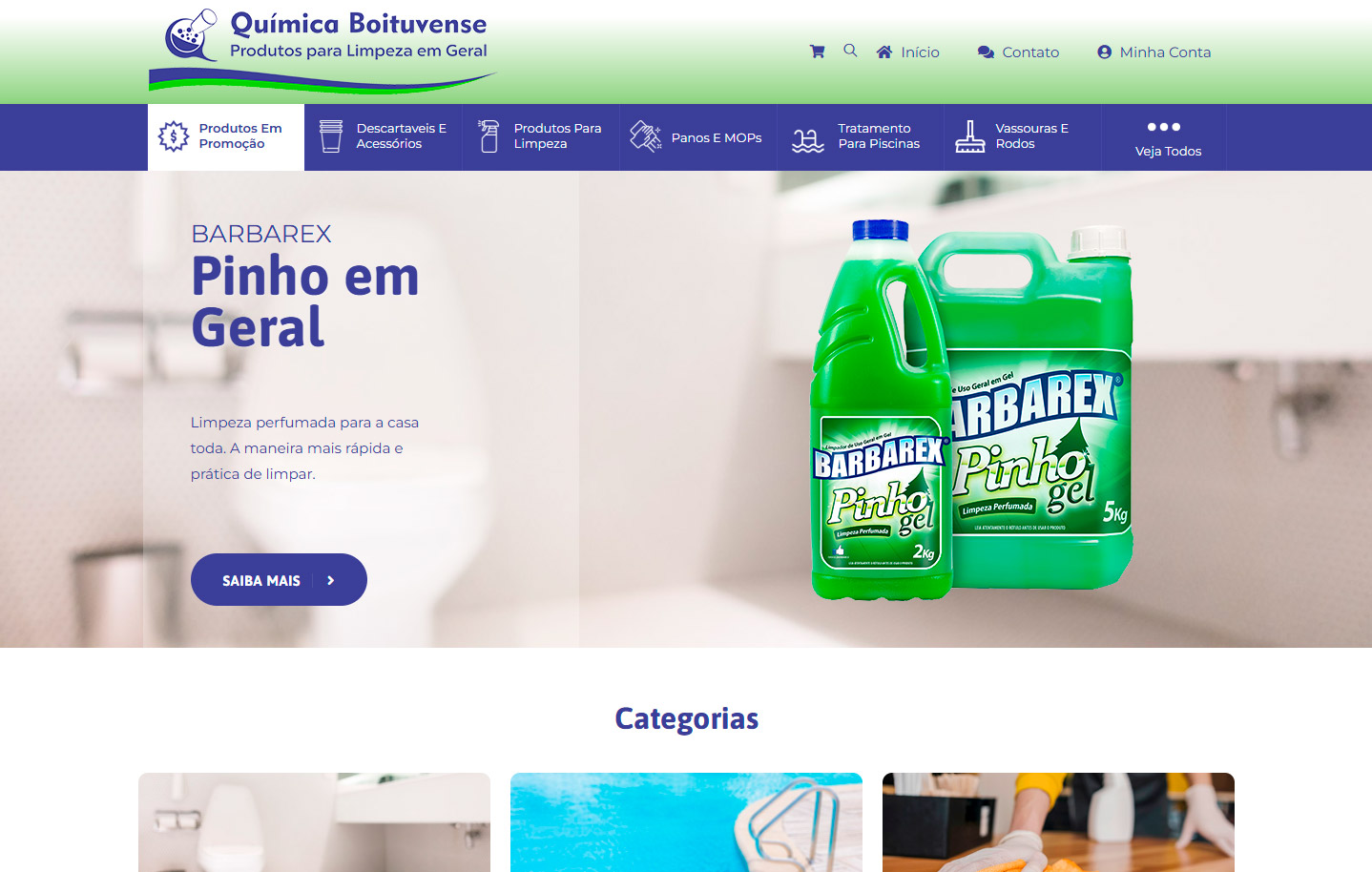The image size is (1372, 872).
Task: Click the chat bubbles Contato icon
Action: pyautogui.click(x=986, y=52)
